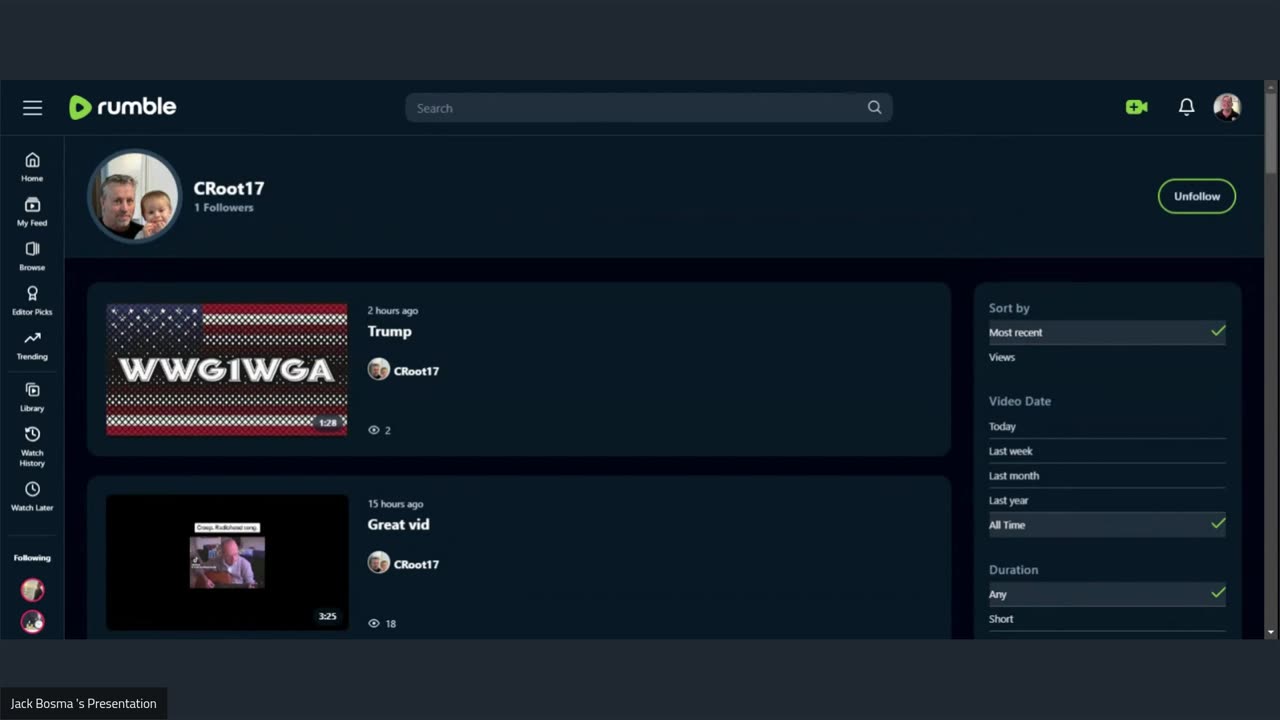The height and width of the screenshot is (720, 1280).
Task: Open Editor Picks in sidebar
Action: pyautogui.click(x=32, y=301)
